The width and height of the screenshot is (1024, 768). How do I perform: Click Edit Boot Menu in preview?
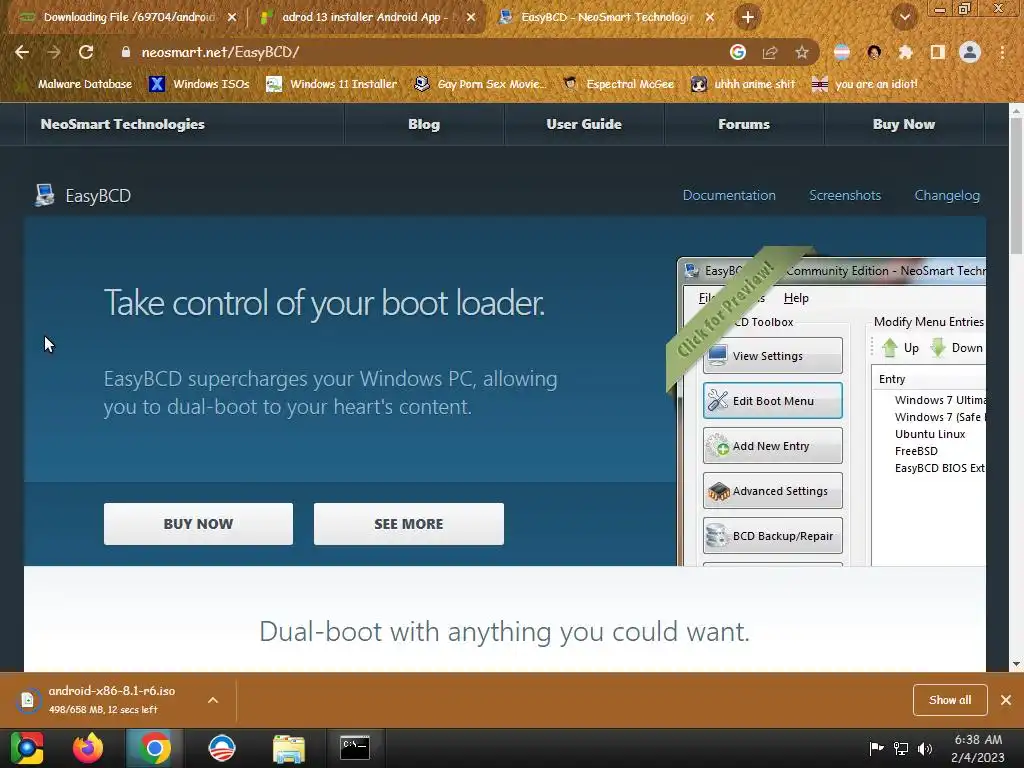click(x=773, y=401)
